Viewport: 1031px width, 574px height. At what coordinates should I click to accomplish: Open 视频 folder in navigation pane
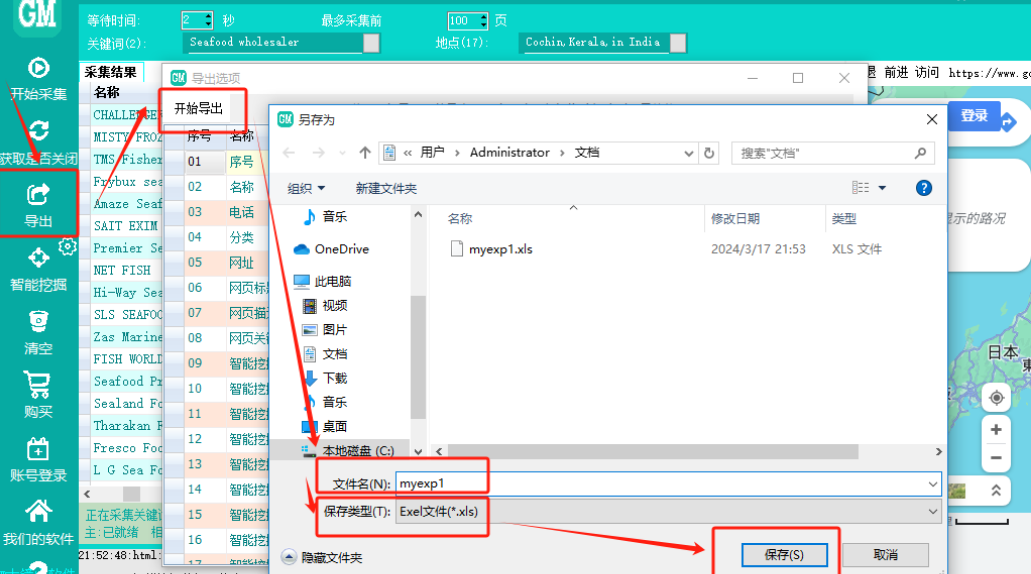tap(325, 306)
